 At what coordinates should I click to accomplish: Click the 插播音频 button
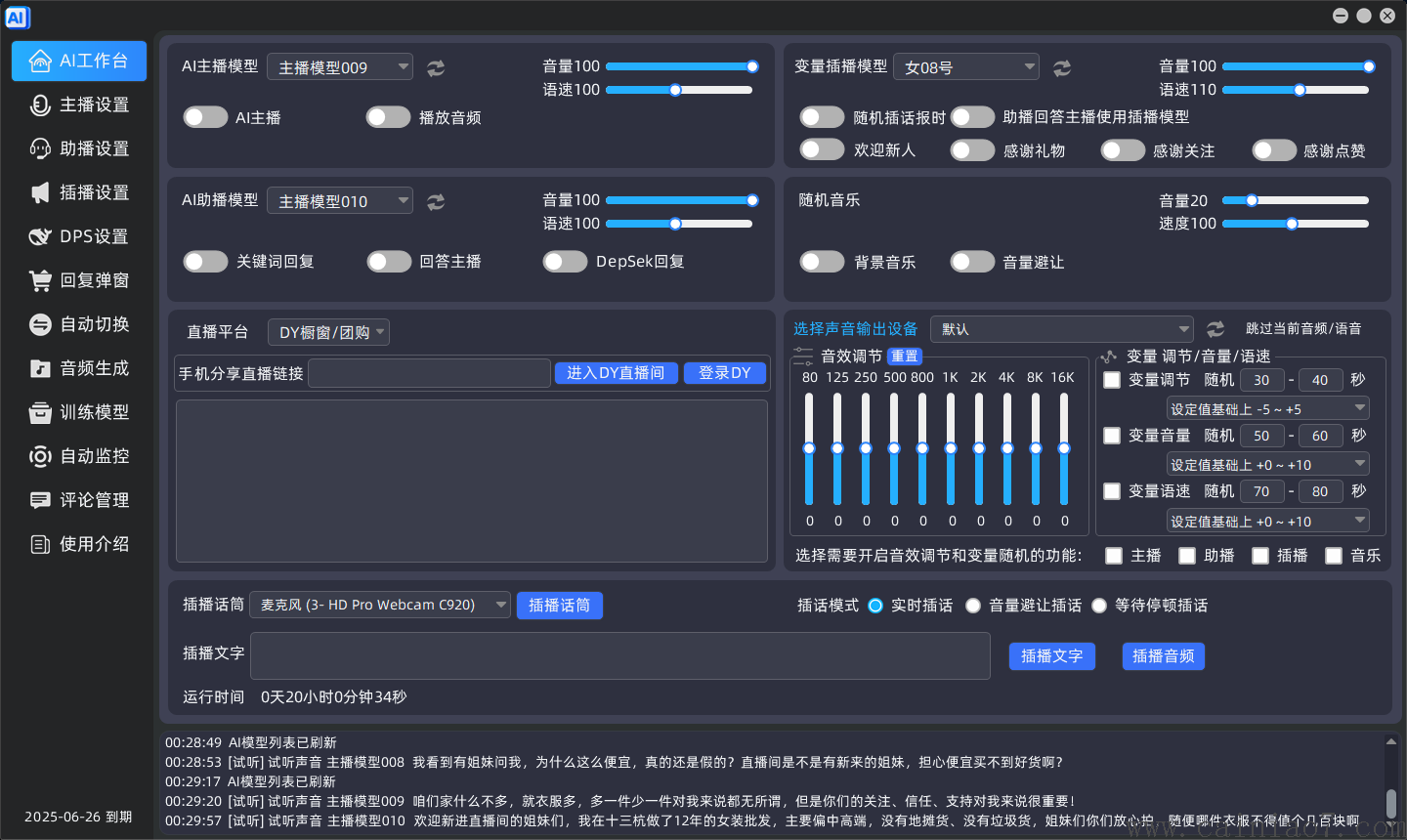click(x=1163, y=655)
